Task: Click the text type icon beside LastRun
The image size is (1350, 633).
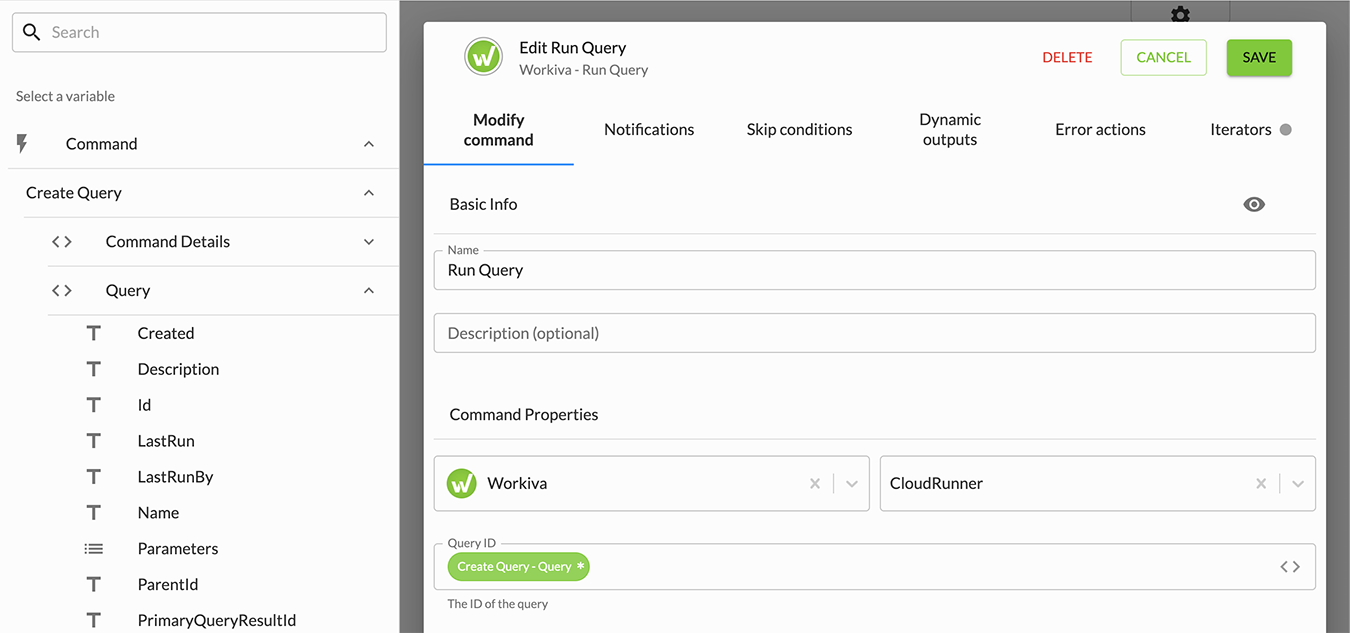Action: [x=94, y=441]
